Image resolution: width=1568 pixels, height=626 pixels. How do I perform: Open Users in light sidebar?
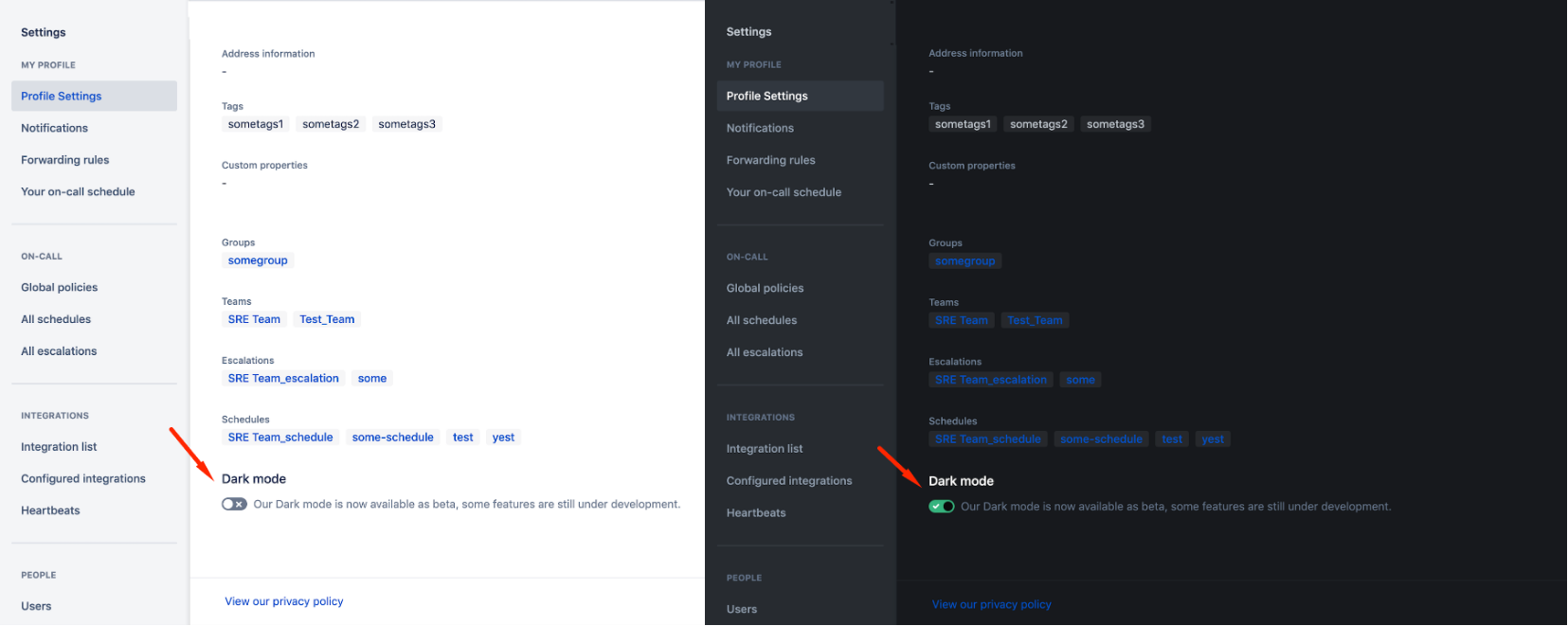coord(36,606)
